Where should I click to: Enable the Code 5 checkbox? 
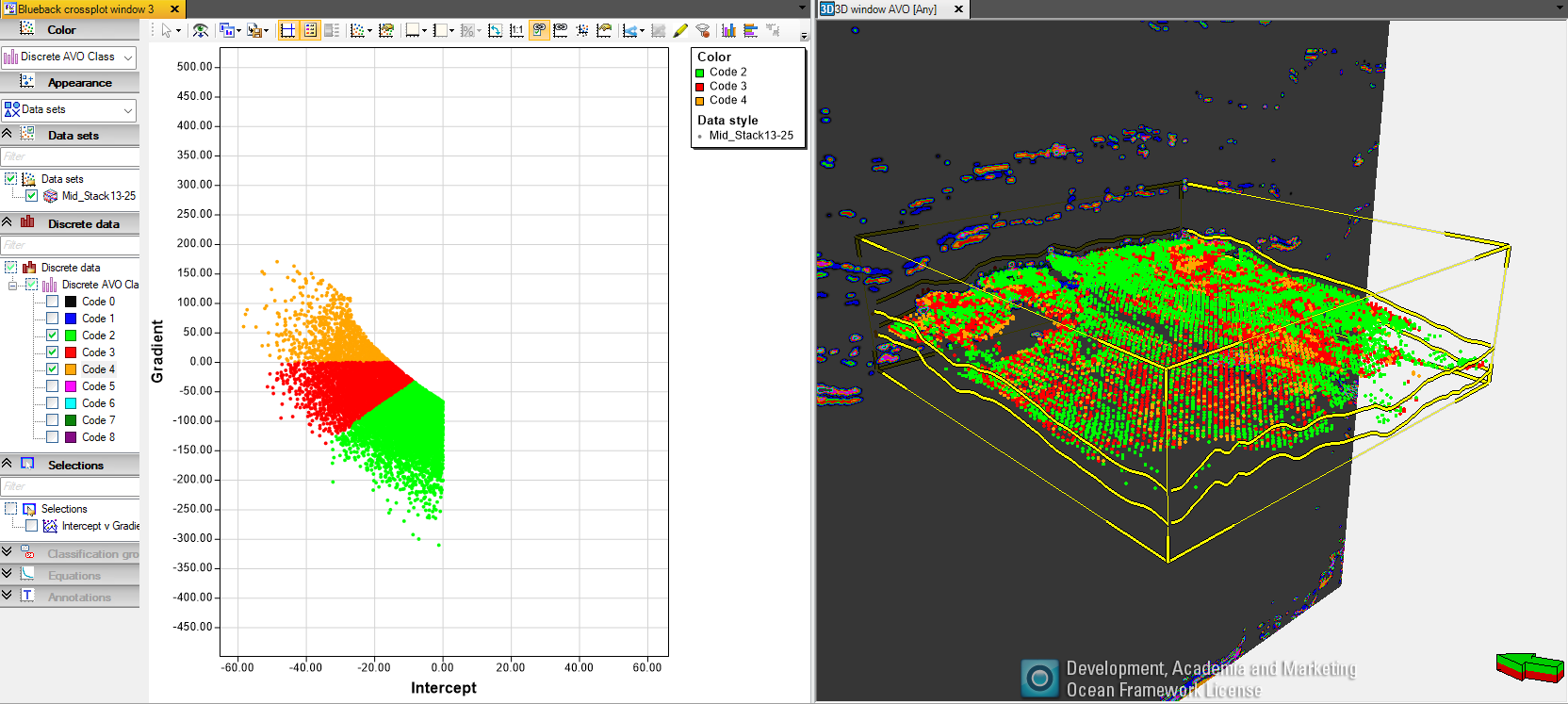tap(53, 386)
